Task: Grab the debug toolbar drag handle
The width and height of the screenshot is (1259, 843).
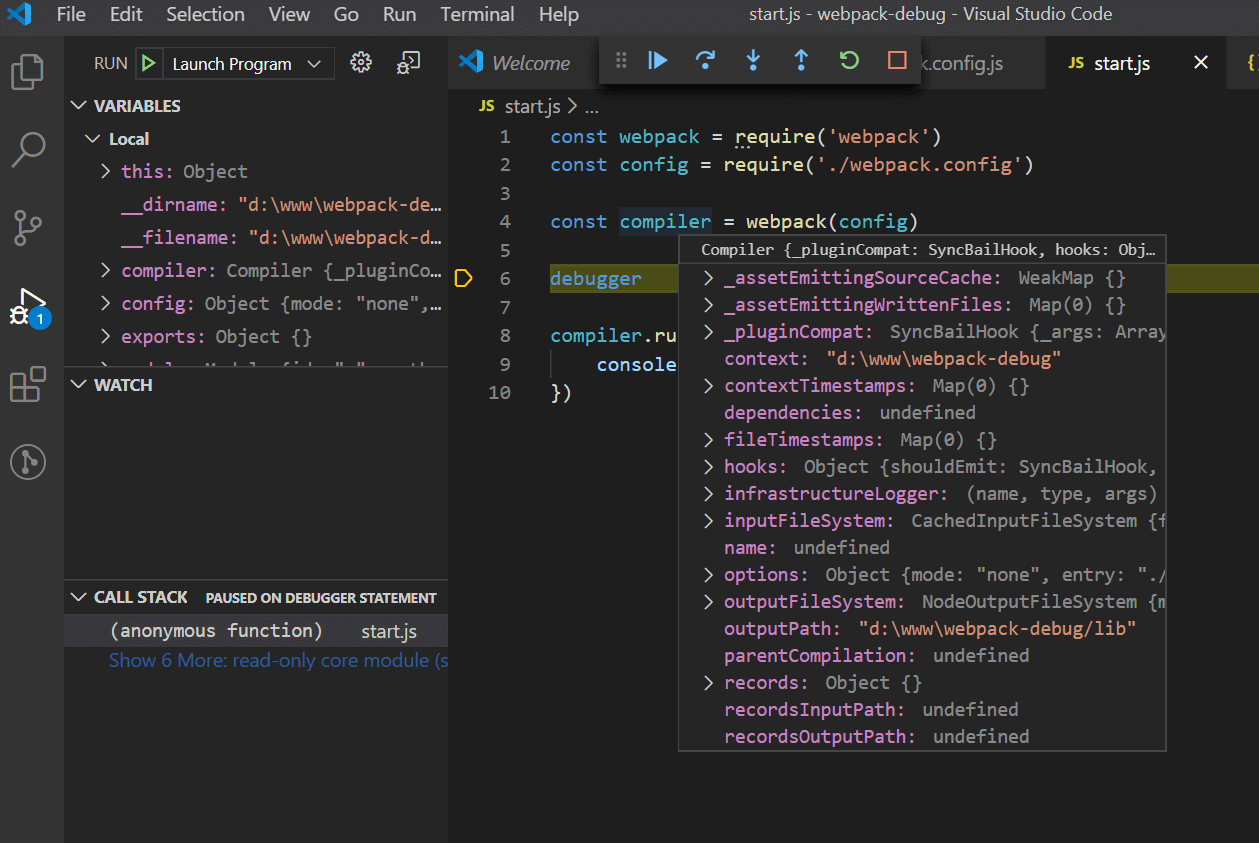Action: coord(621,61)
